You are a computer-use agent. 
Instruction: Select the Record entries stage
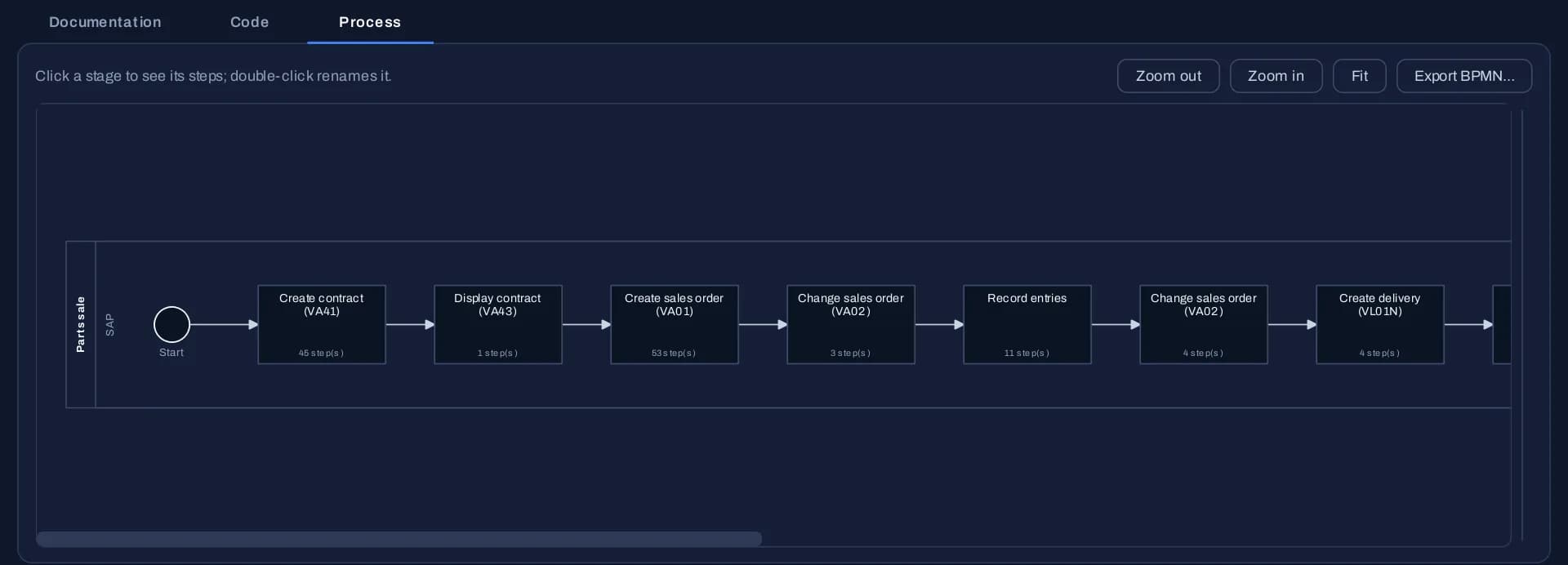[1027, 324]
